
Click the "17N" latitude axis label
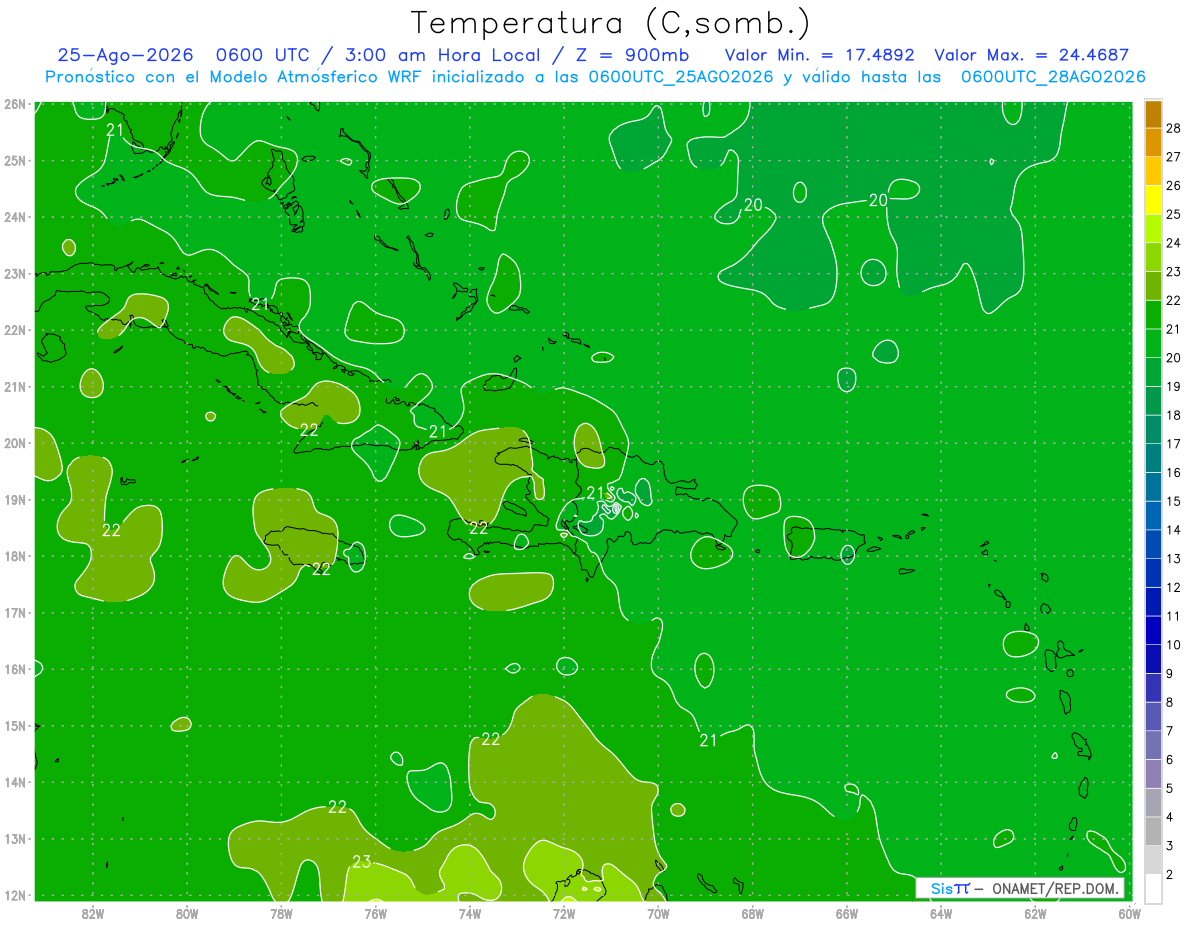(x=14, y=613)
